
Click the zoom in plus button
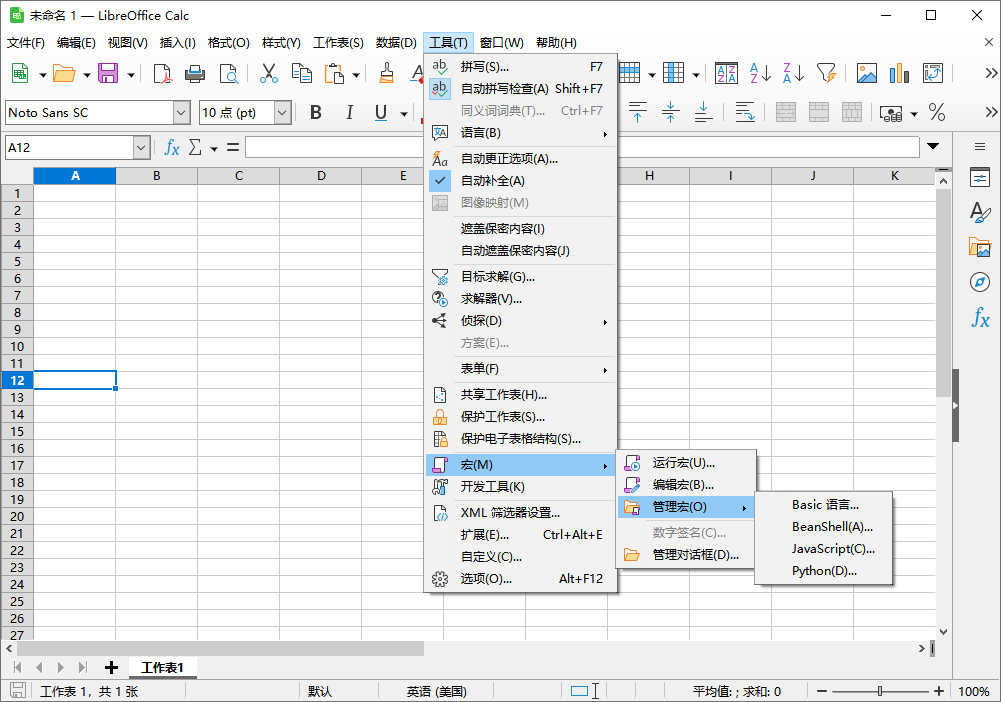938,691
